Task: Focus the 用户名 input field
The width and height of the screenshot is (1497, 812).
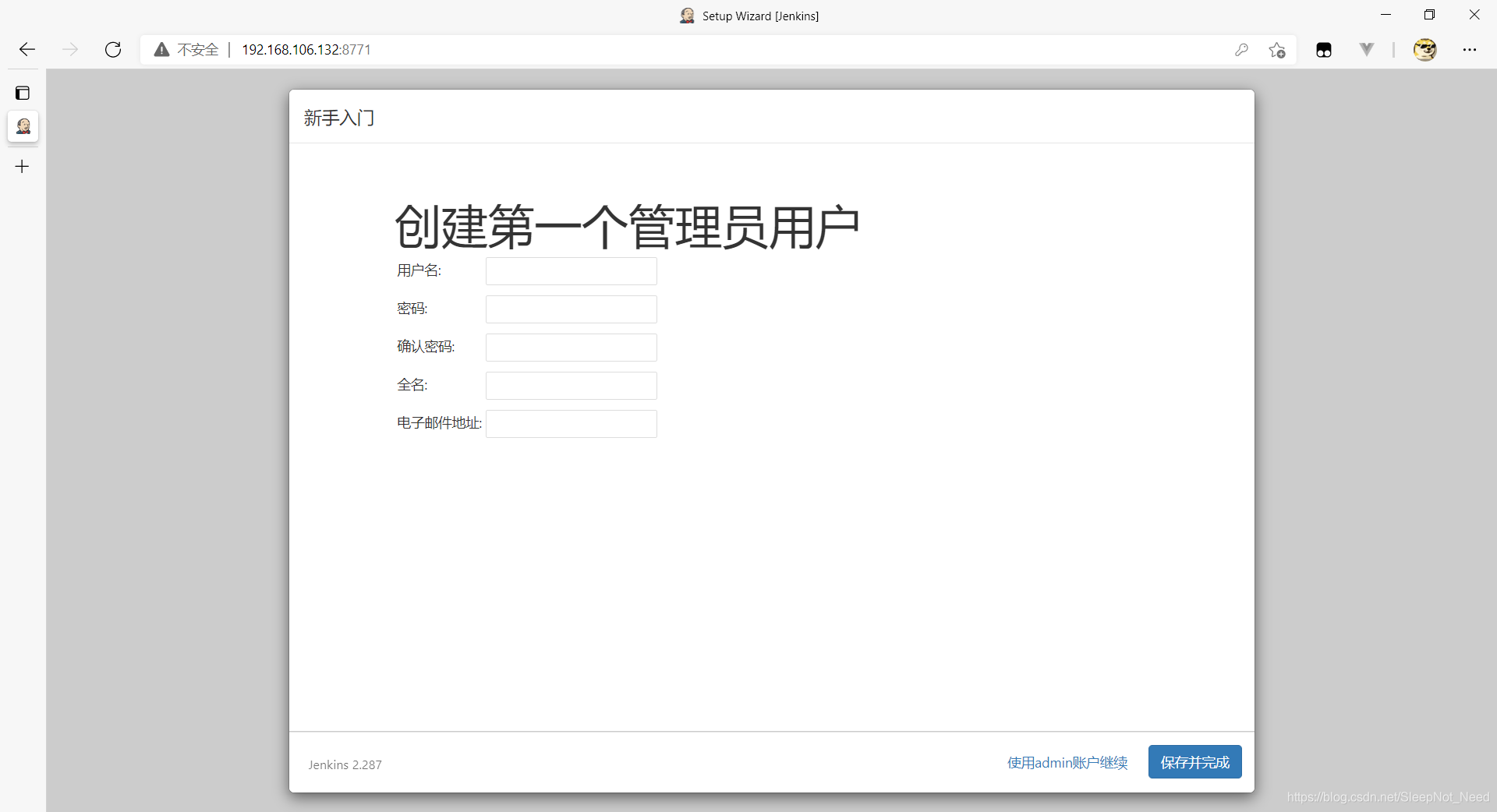Action: click(x=572, y=271)
